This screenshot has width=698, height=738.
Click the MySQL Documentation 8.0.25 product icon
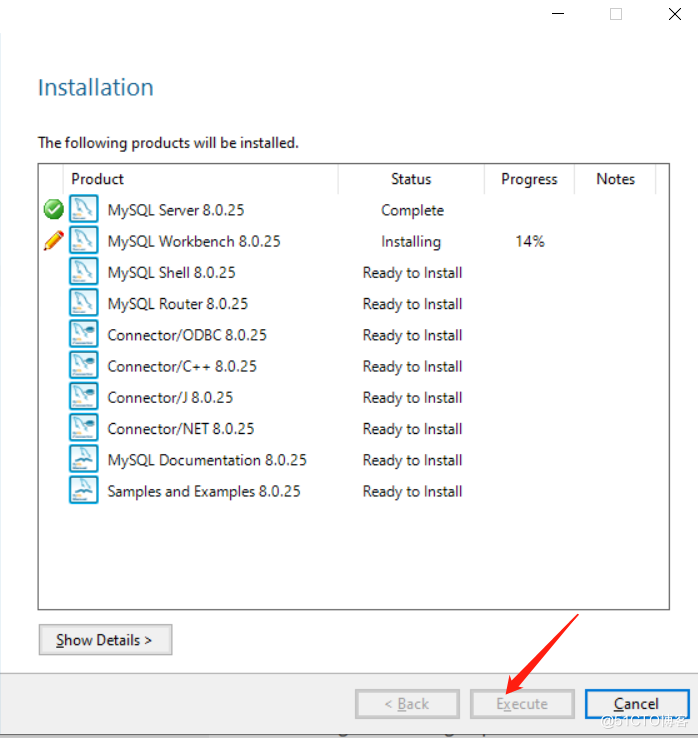[84, 458]
